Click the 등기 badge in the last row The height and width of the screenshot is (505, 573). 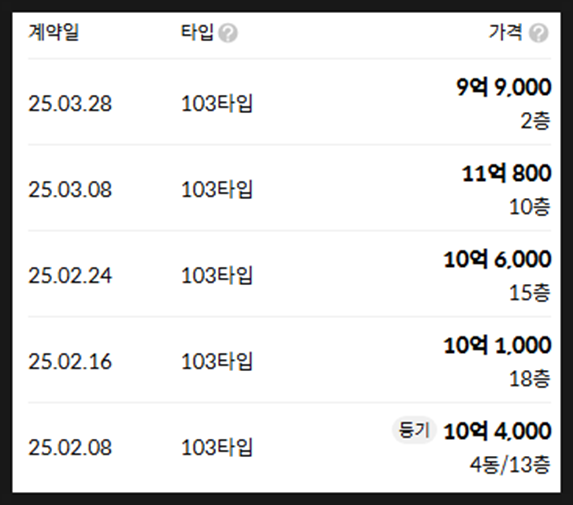(x=414, y=430)
